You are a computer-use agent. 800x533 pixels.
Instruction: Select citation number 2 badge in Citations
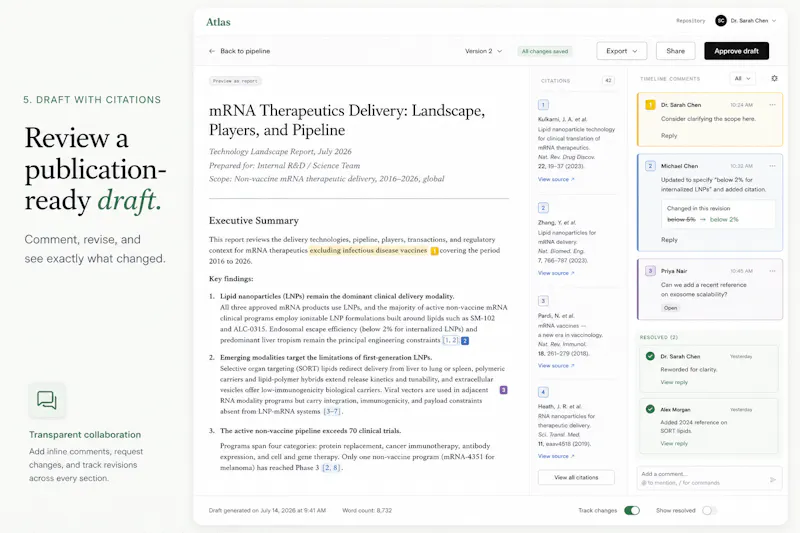click(x=543, y=208)
